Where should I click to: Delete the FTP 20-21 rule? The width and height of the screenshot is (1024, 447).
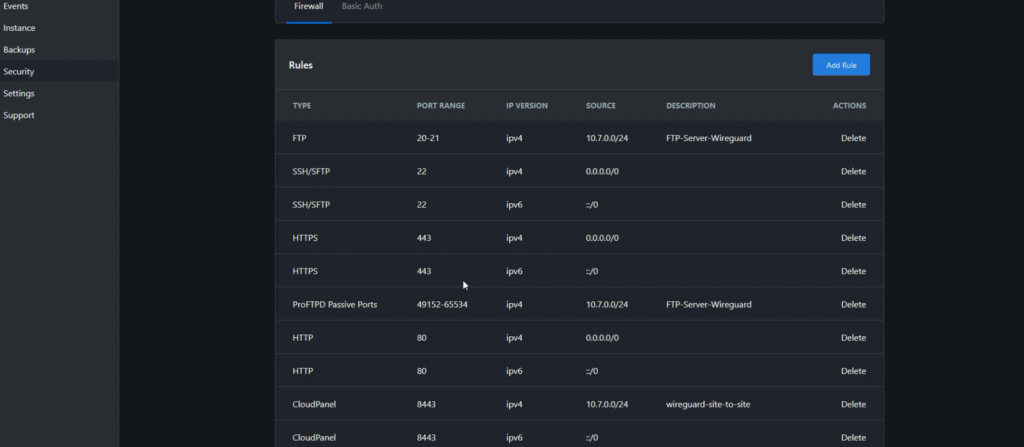[853, 138]
